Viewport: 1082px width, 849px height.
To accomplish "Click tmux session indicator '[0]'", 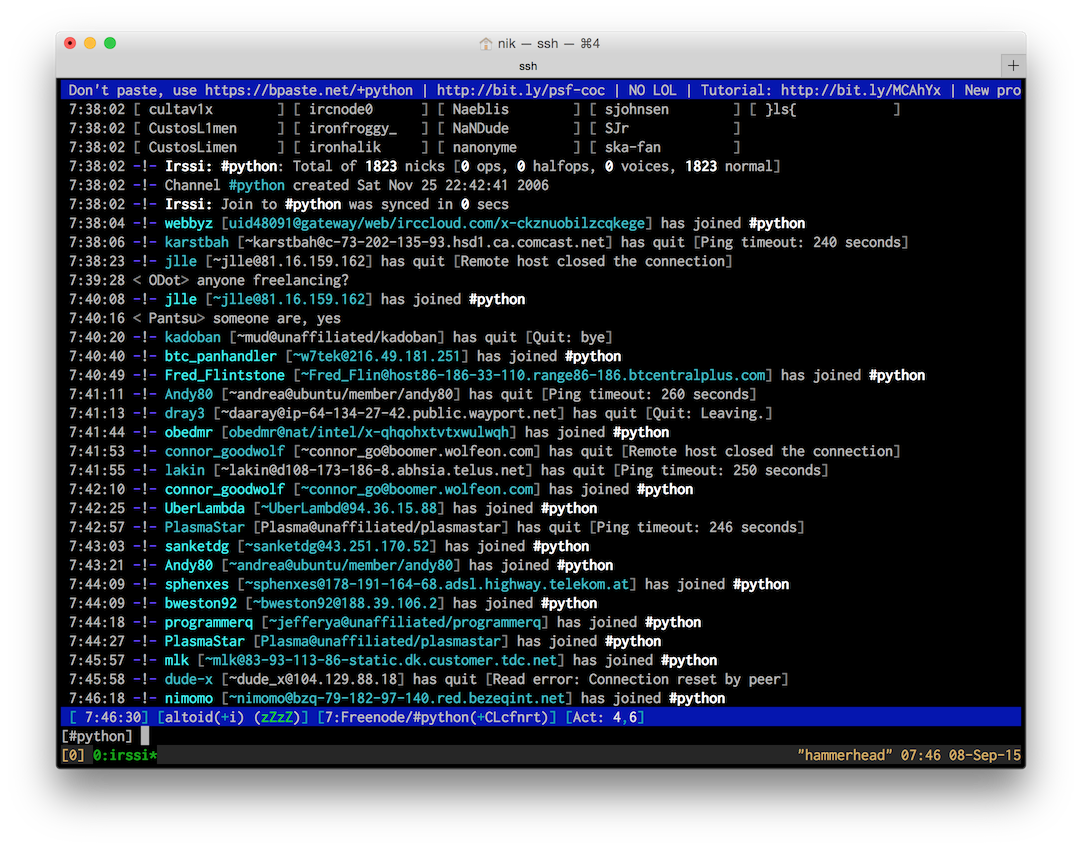I will (x=73, y=755).
